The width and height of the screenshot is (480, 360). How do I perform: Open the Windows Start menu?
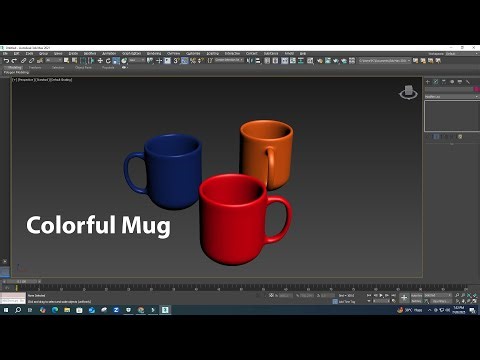[6, 310]
